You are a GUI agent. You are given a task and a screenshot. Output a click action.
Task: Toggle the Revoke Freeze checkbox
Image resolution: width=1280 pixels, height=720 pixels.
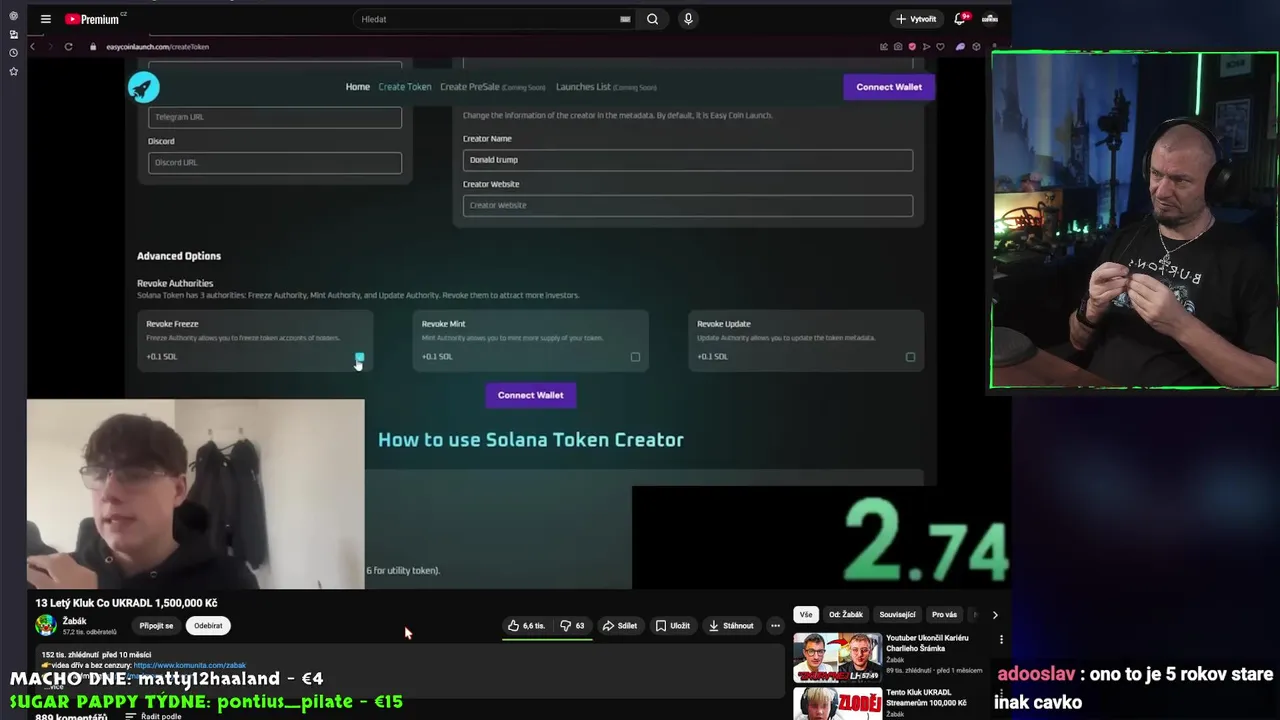click(x=359, y=357)
